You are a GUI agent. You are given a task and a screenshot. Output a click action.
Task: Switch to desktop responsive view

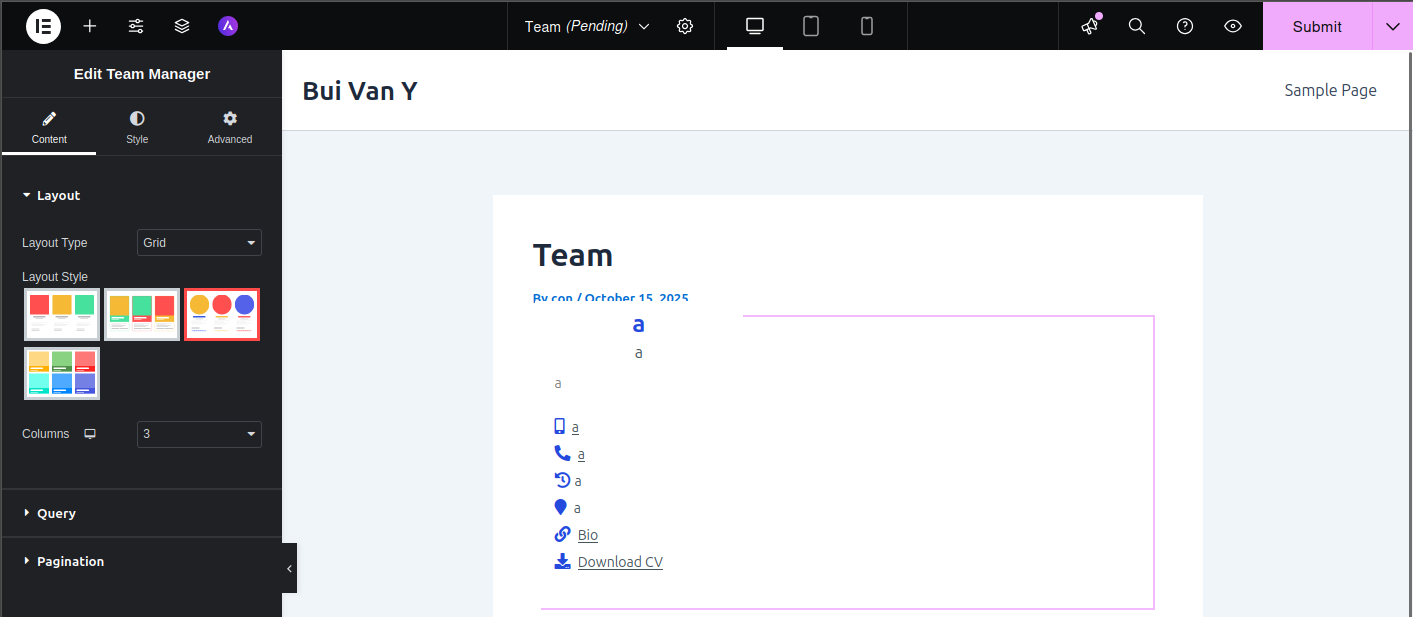(755, 26)
